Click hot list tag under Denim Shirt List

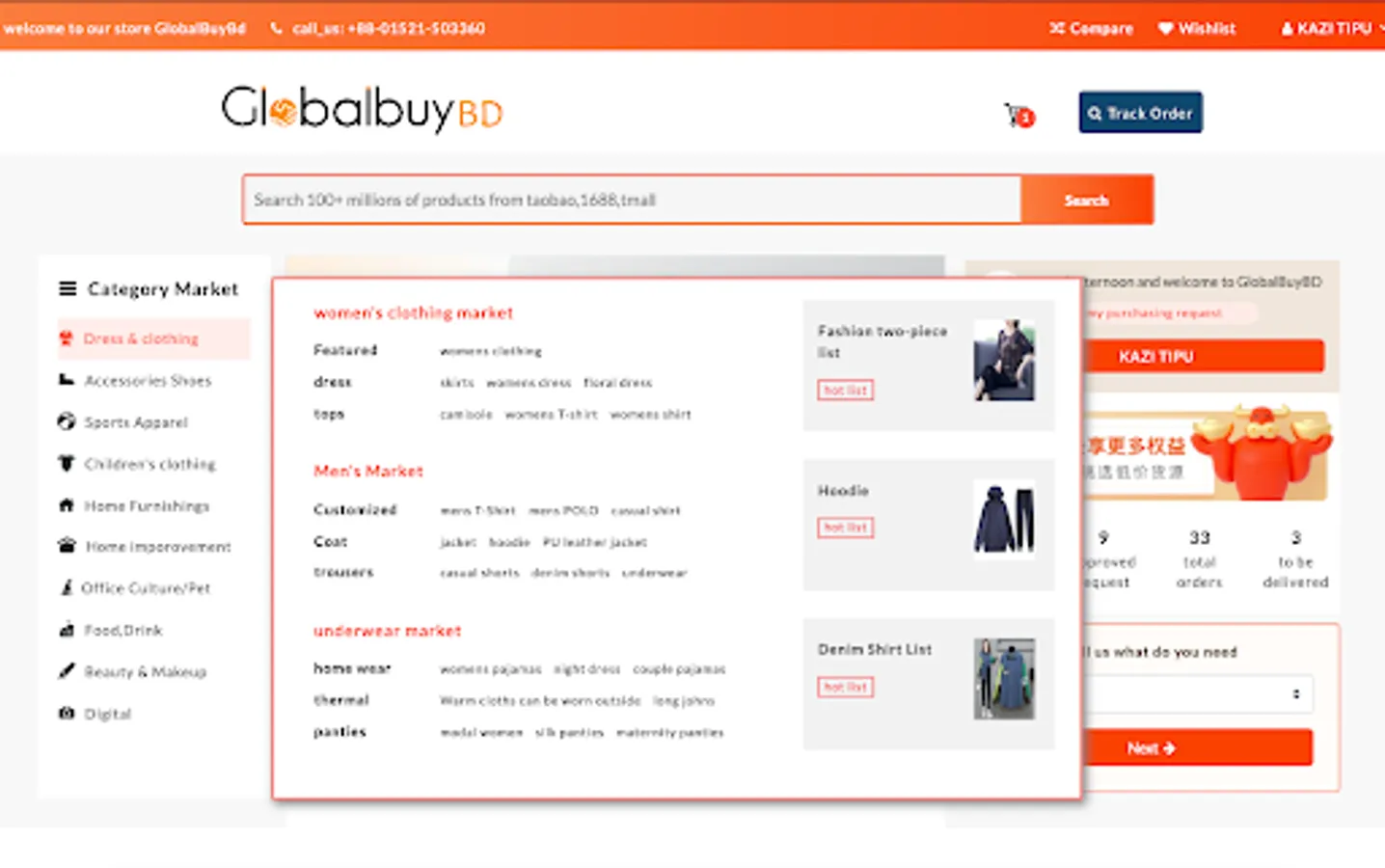pos(845,687)
